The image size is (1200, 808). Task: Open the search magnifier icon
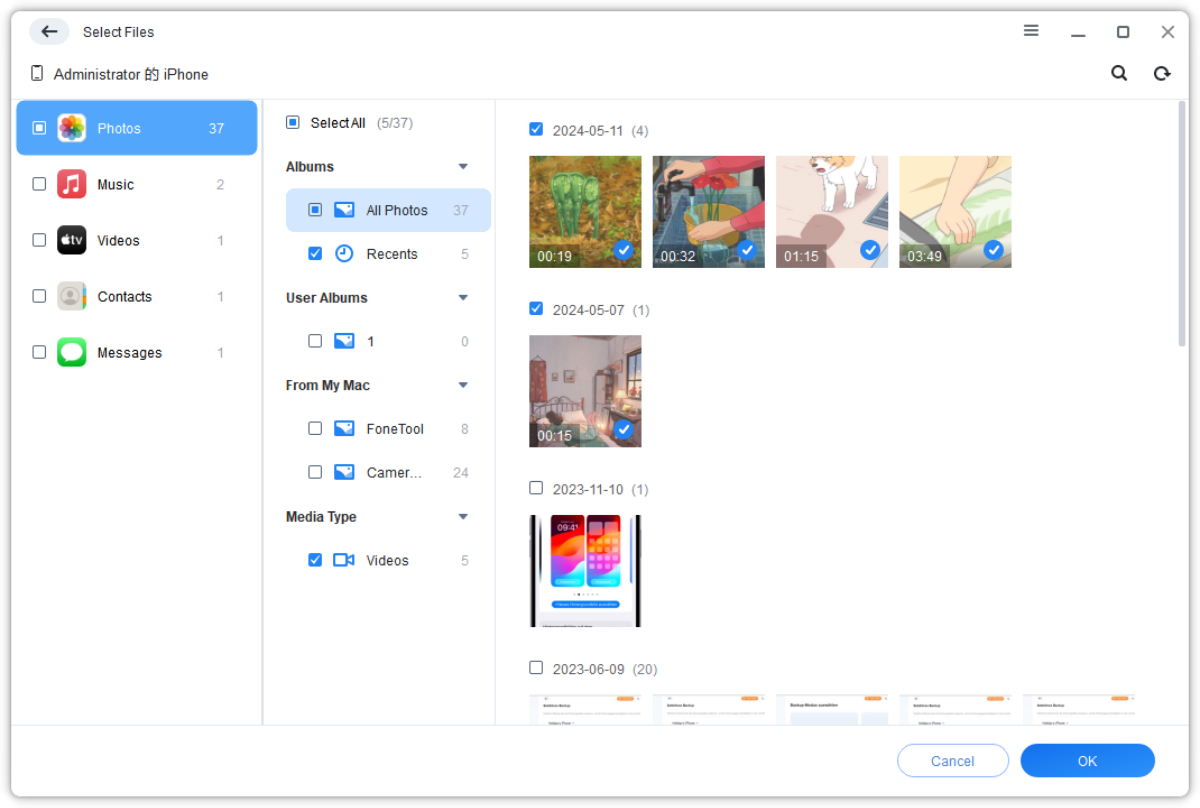click(1119, 73)
